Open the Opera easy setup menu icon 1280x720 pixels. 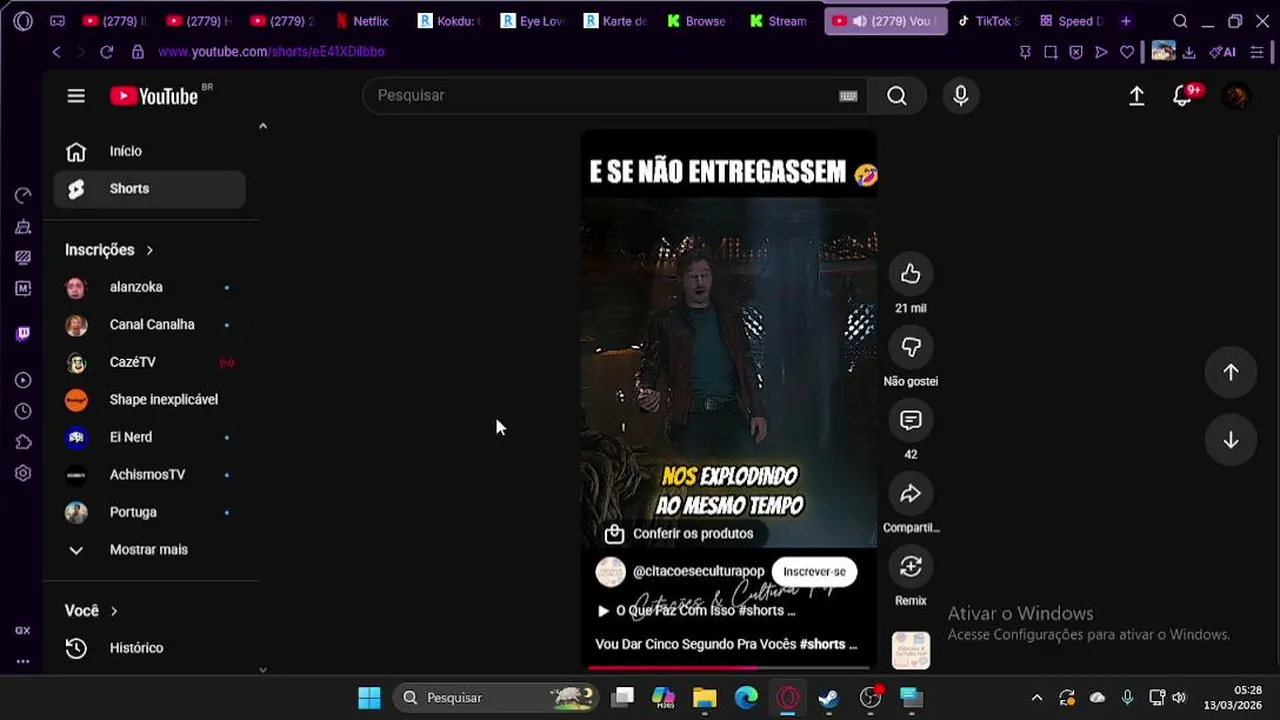[1257, 52]
